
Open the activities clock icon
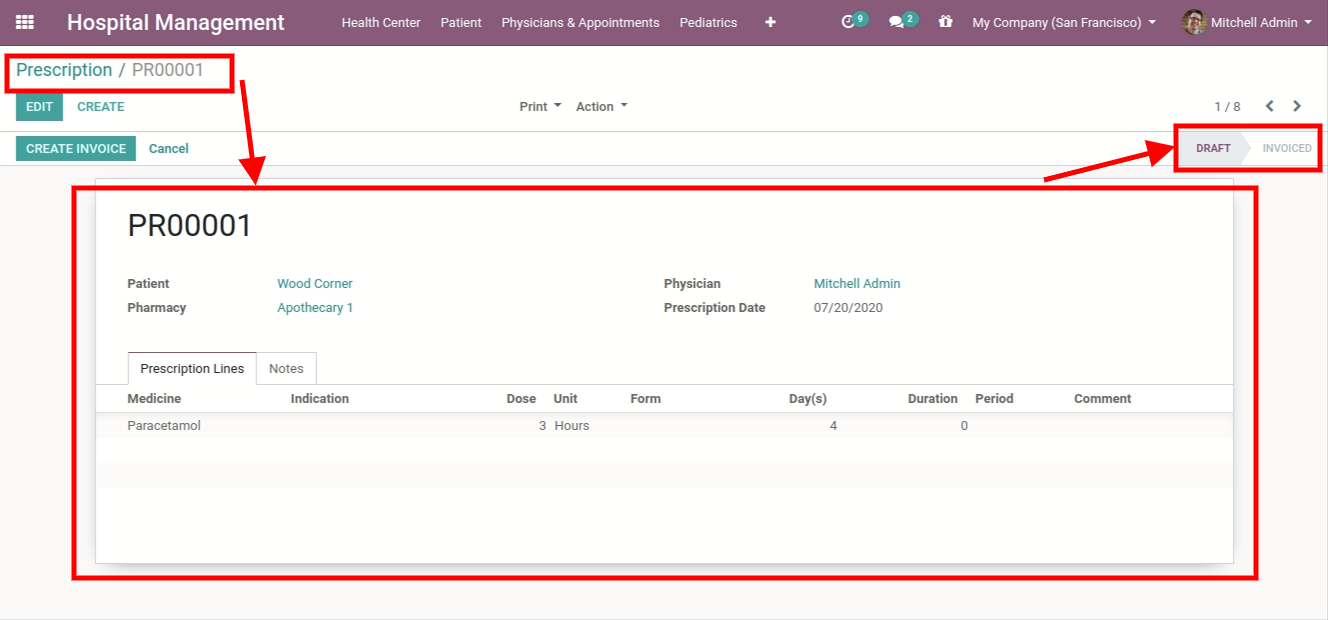tap(849, 22)
